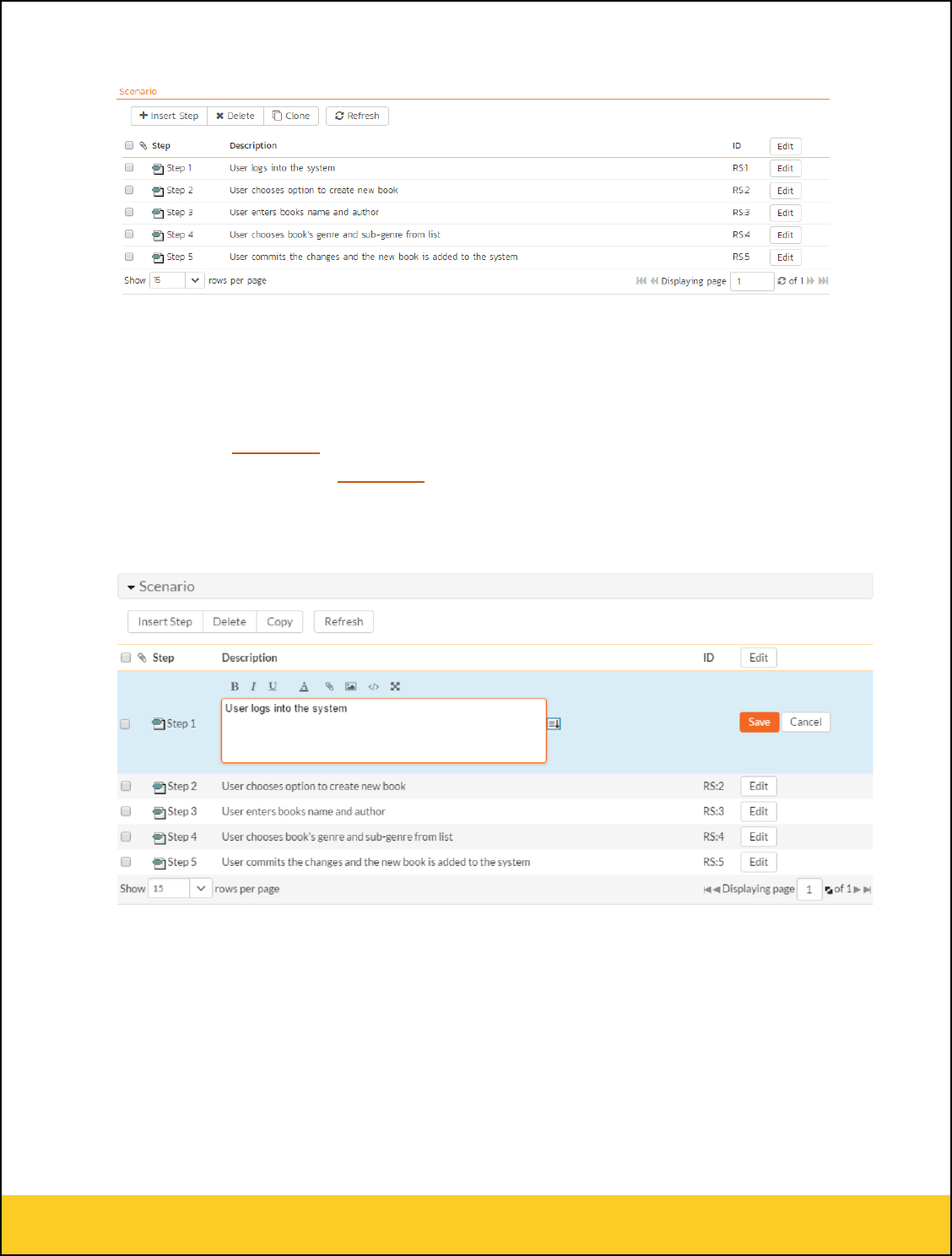Go to last page in Clone grid pager
The width and height of the screenshot is (952, 1256).
pos(824,280)
